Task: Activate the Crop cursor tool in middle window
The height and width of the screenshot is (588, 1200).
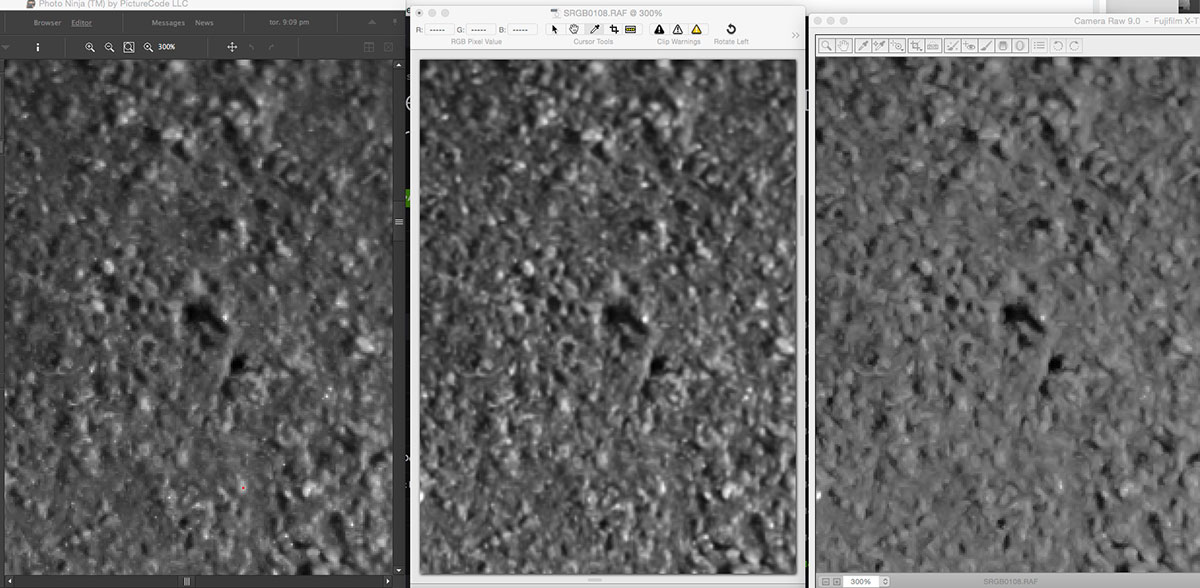Action: point(613,30)
